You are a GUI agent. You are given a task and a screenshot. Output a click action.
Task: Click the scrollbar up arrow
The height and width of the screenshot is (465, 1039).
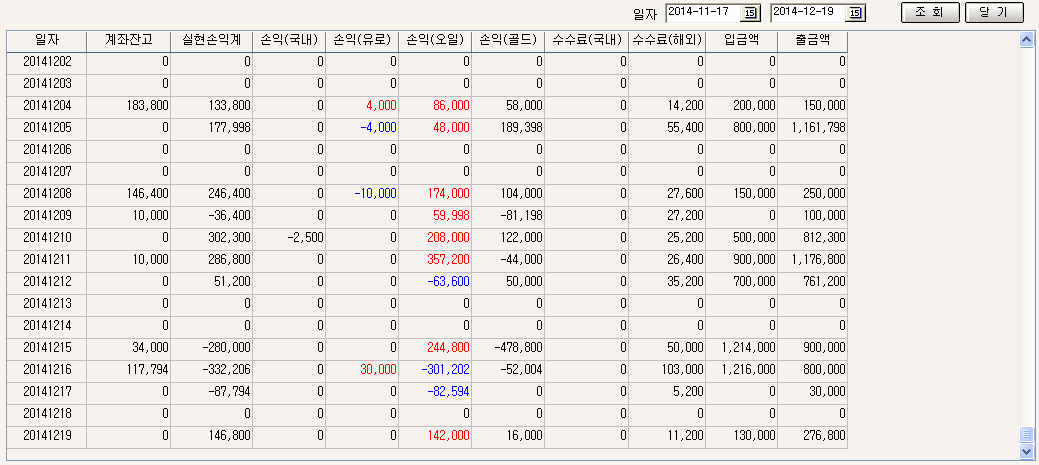coord(1025,40)
